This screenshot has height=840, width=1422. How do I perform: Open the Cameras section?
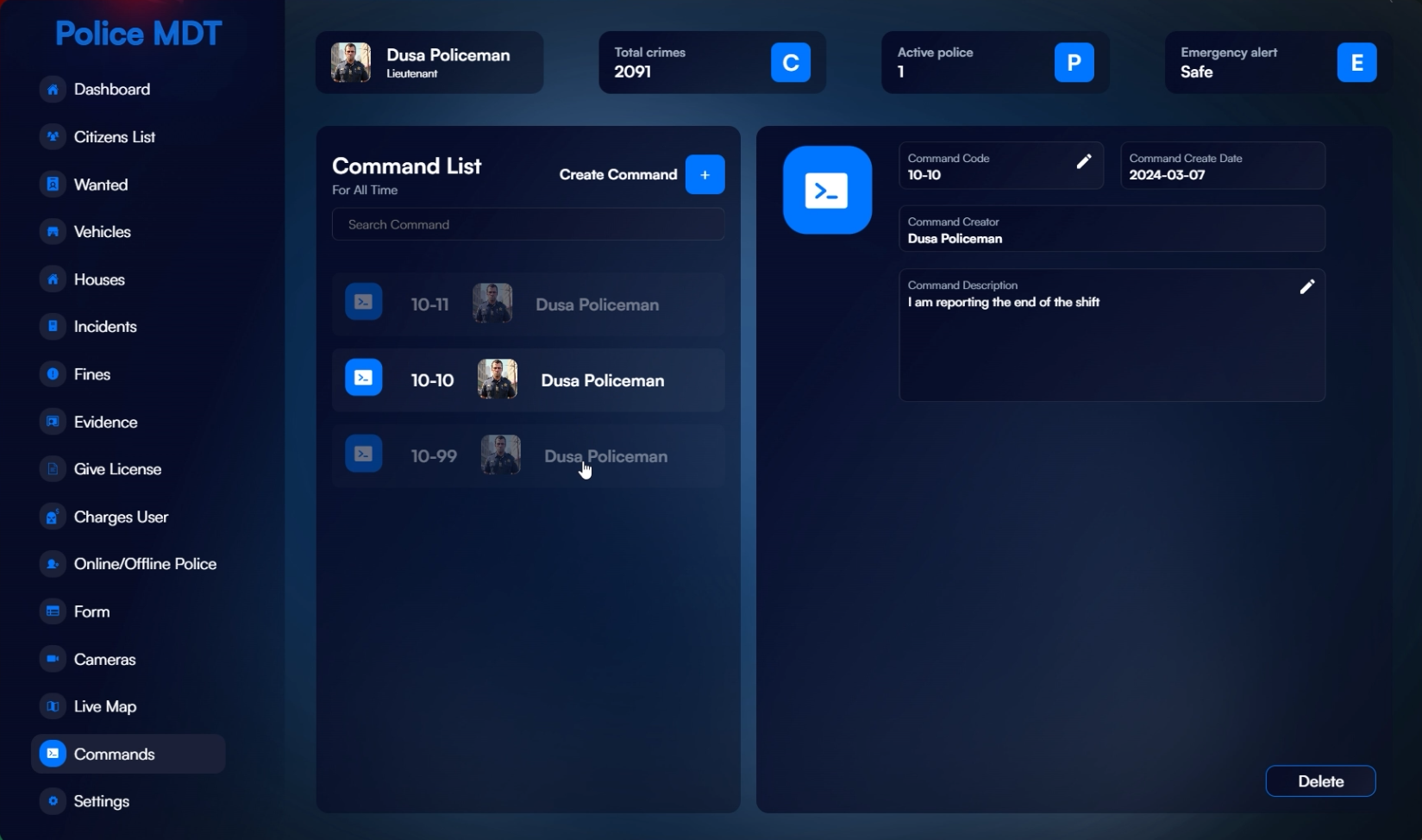pyautogui.click(x=104, y=659)
